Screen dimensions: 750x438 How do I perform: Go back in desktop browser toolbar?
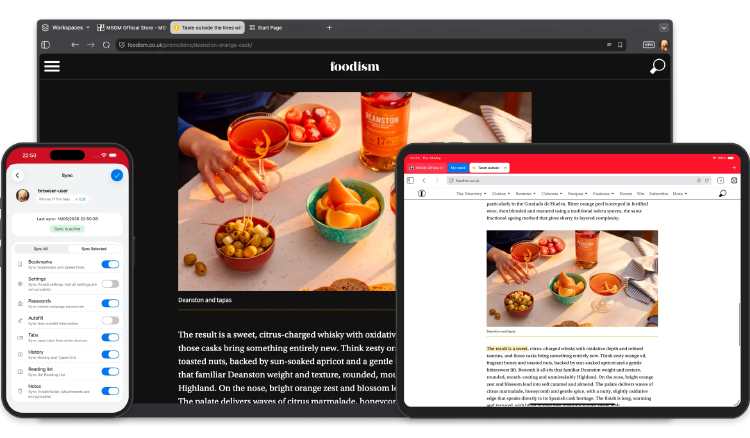(x=75, y=45)
